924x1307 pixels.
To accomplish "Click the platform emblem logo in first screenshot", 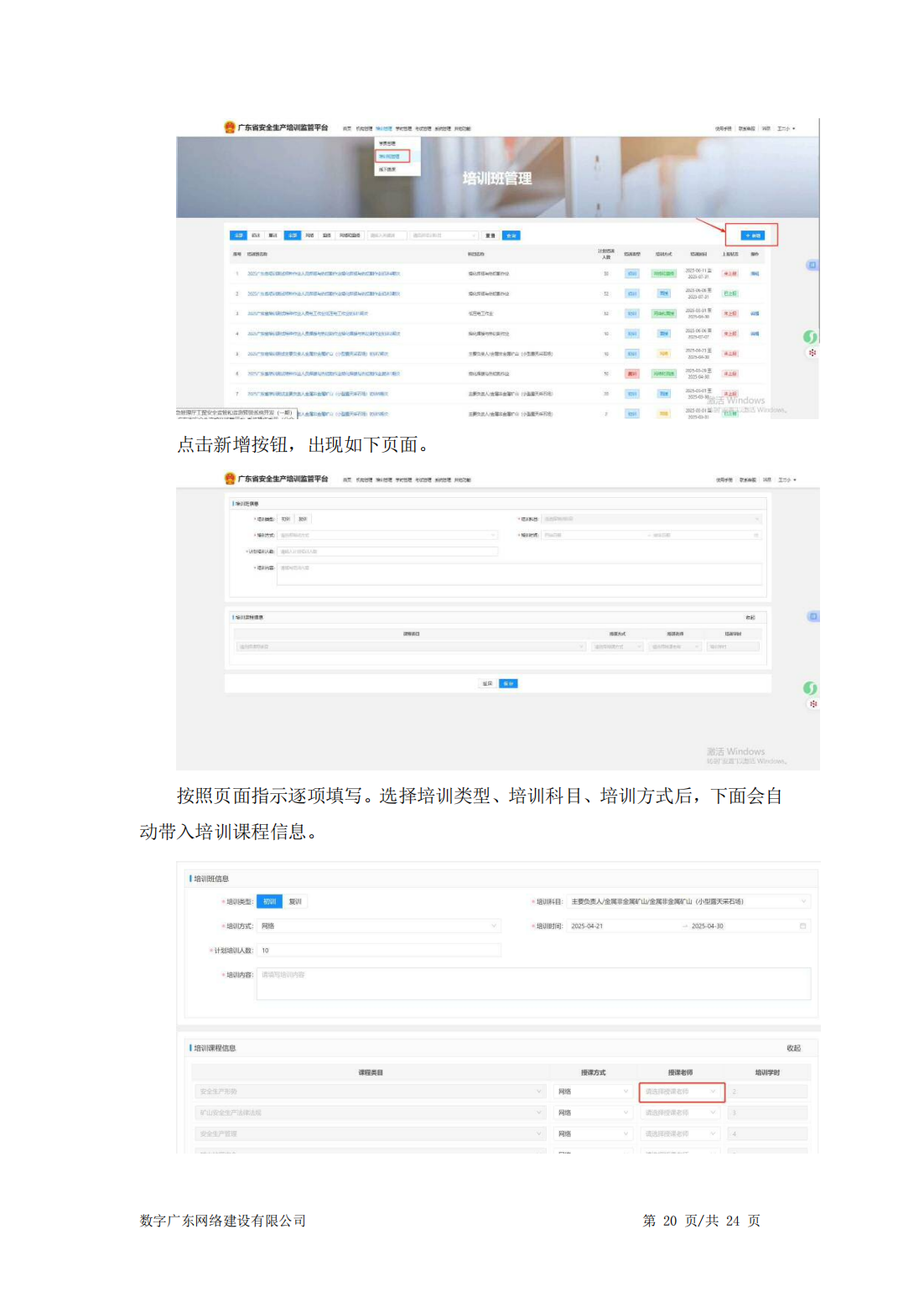I will point(230,127).
